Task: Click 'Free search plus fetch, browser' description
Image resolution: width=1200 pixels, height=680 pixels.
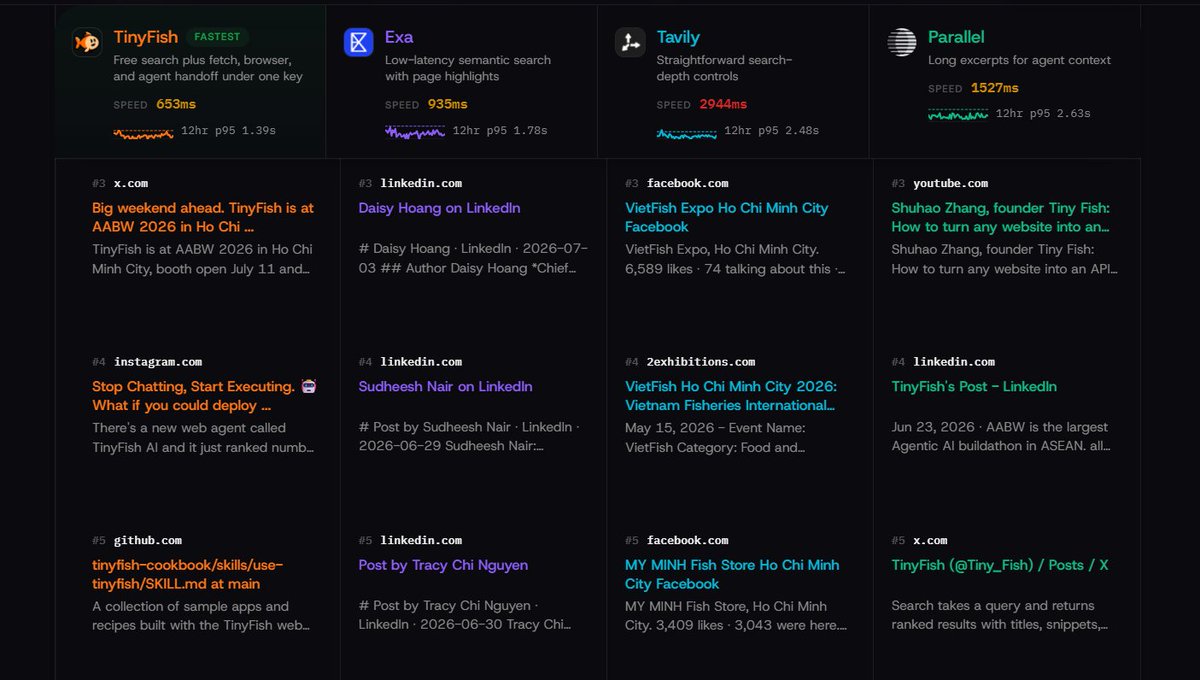Action: 208,68
